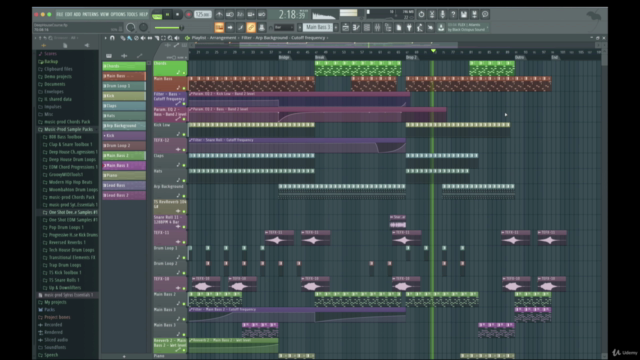Select the Slice tool in playlist toolbar

pos(157,38)
